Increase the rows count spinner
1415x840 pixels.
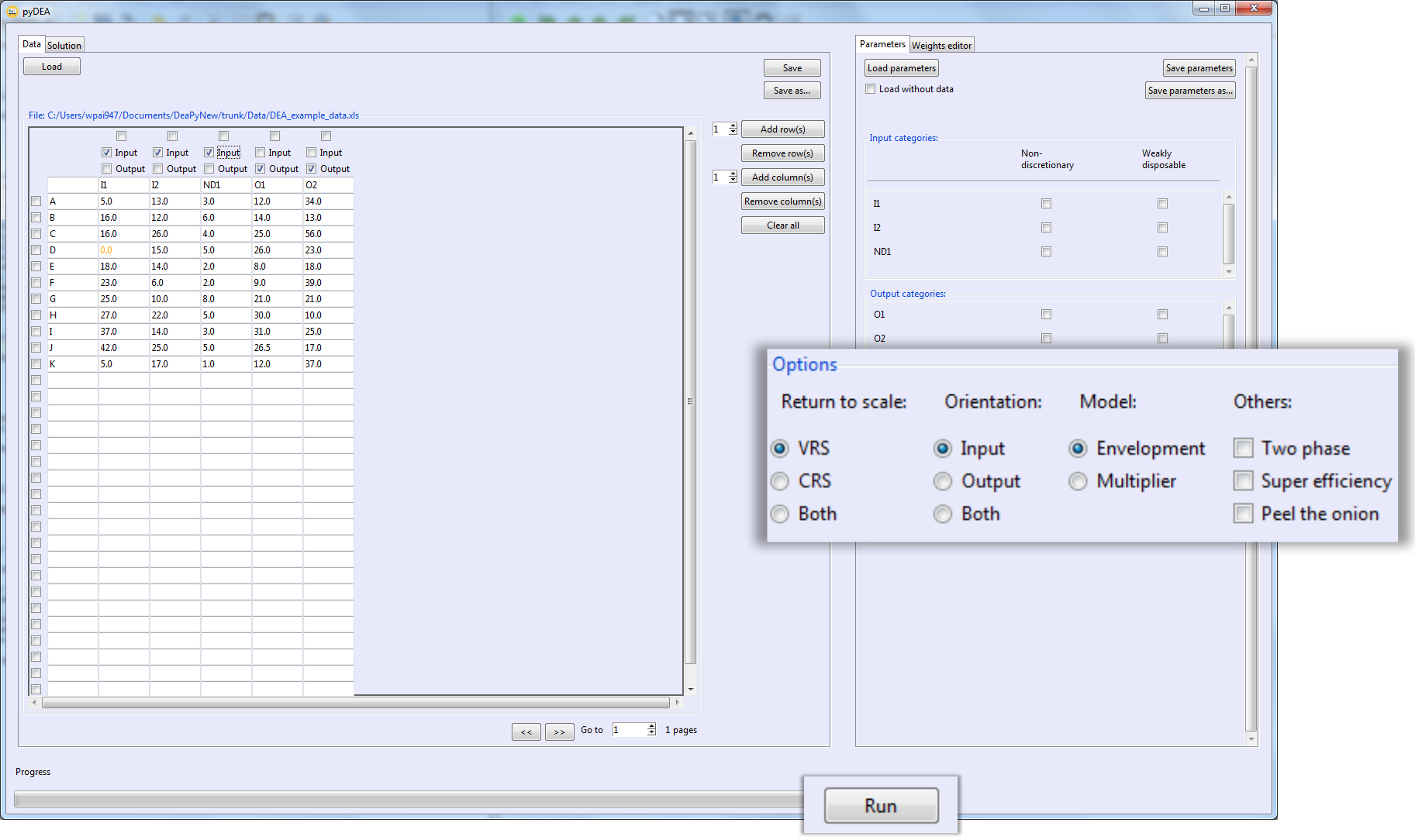[x=733, y=126]
